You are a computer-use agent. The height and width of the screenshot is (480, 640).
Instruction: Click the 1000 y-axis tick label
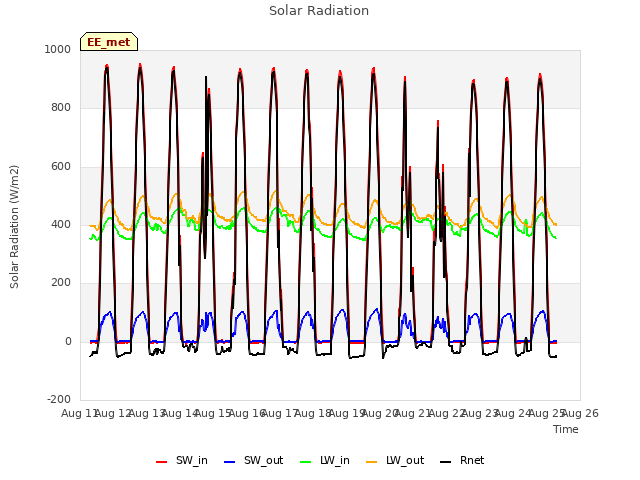(x=58, y=49)
